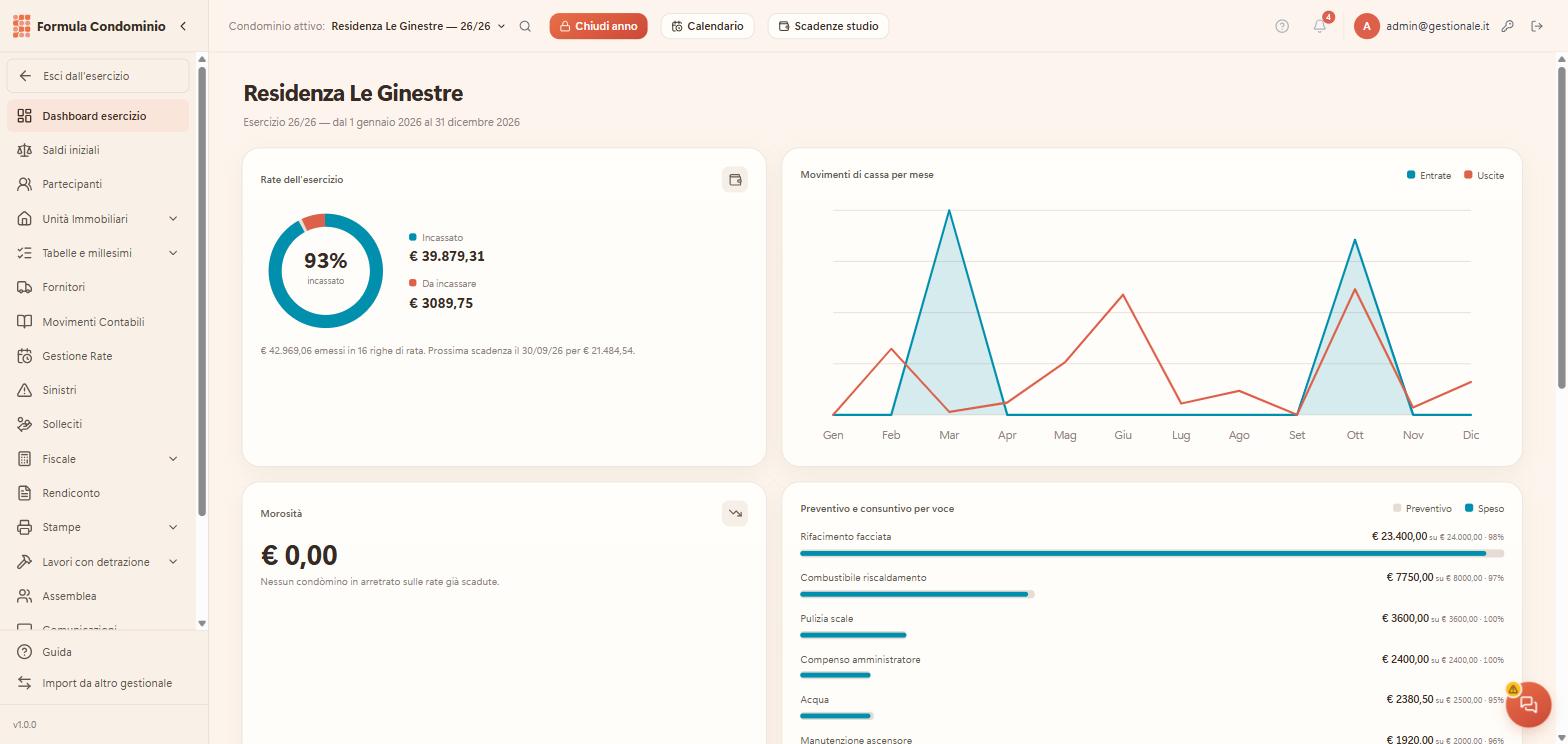Screen dimensions: 1568x744
Task: Click the Combustibile riscaldamento progress bar
Action: [x=917, y=594]
